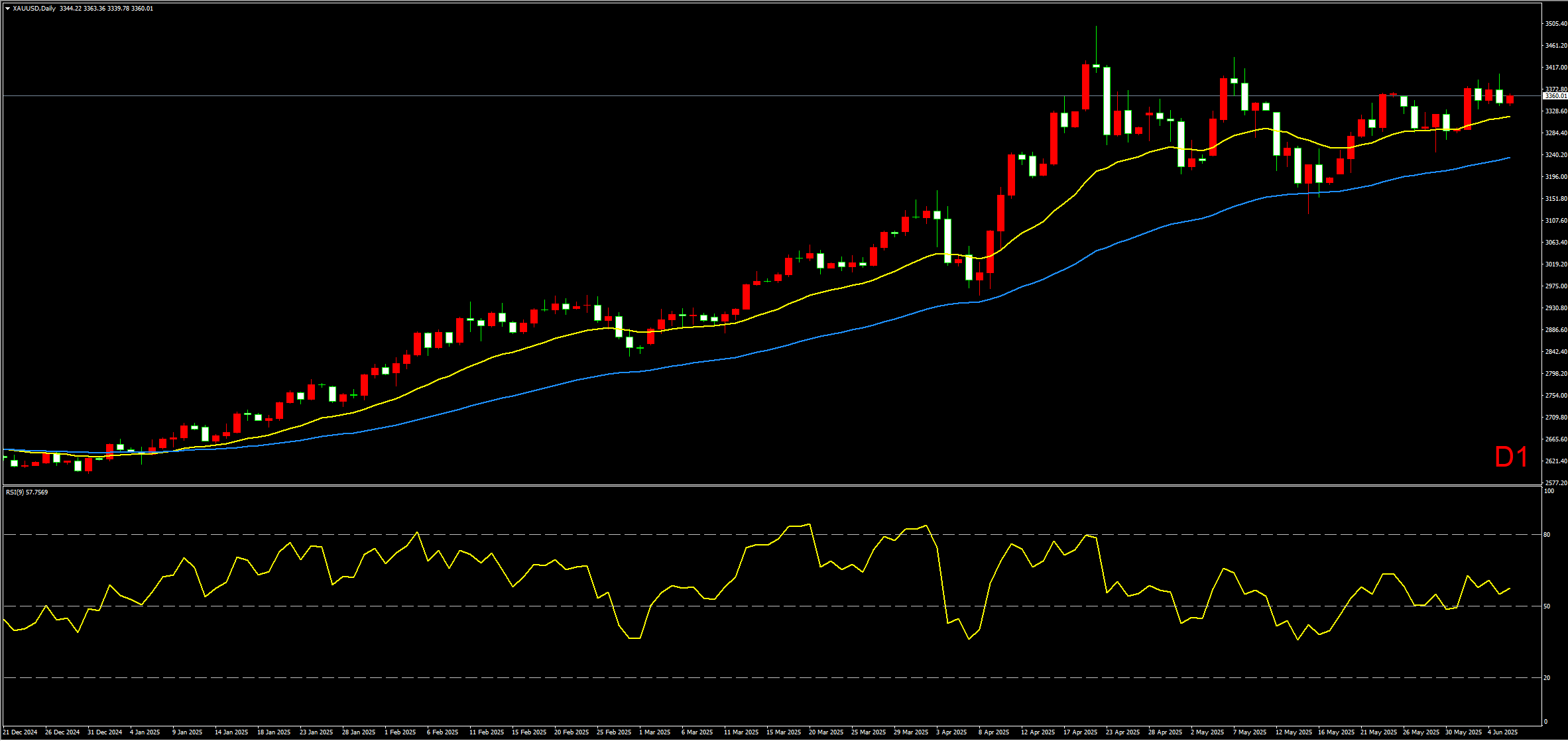The height and width of the screenshot is (741, 1568).
Task: Click the RSI 50 level label
Action: (1547, 606)
